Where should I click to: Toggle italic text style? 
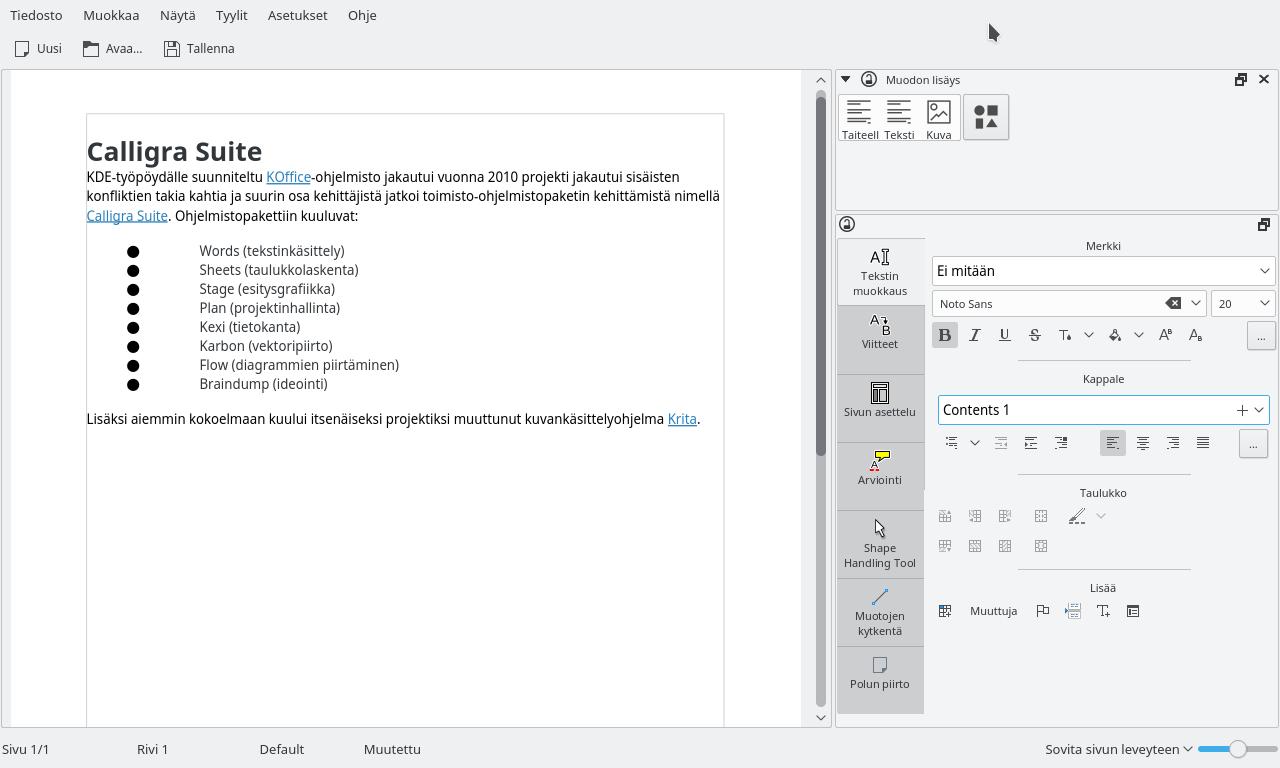click(x=974, y=335)
